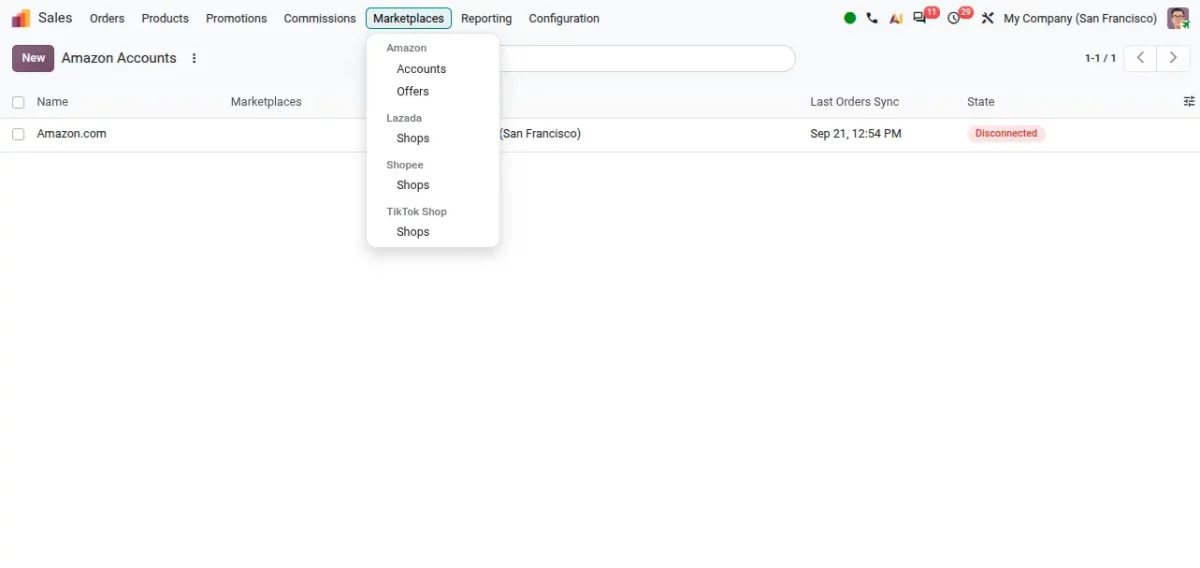Select all records header checkbox
The height and width of the screenshot is (568, 1200).
pos(18,102)
